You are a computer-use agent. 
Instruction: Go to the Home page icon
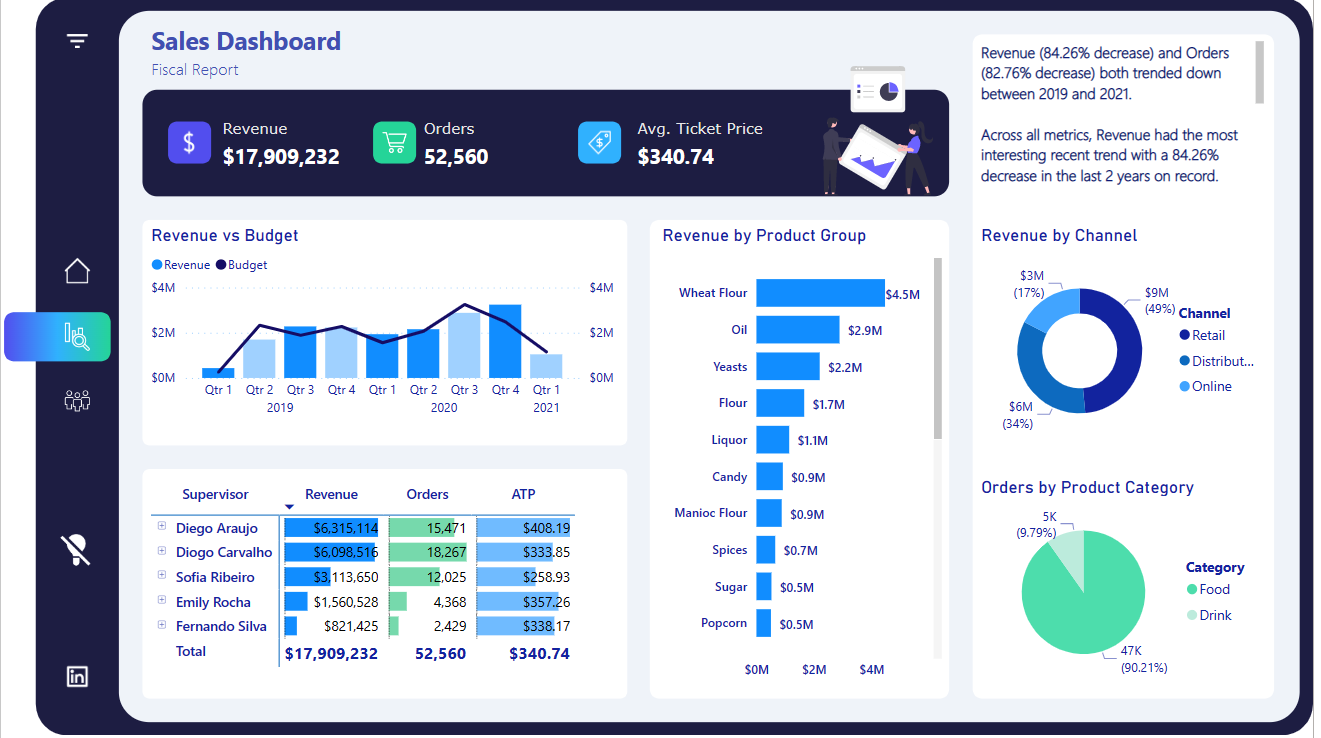tap(77, 271)
